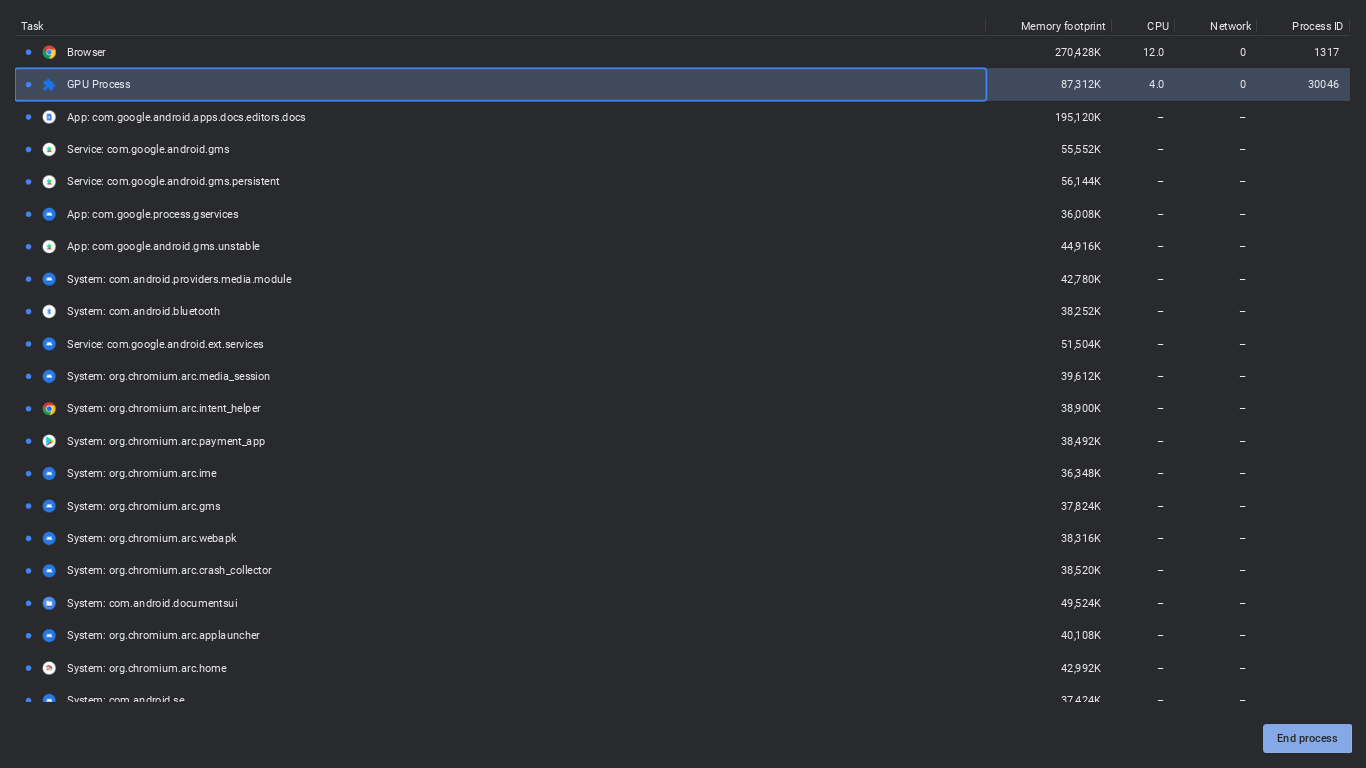The width and height of the screenshot is (1366, 768).
Task: Click the 44,916K memory value
Action: 1081,247
